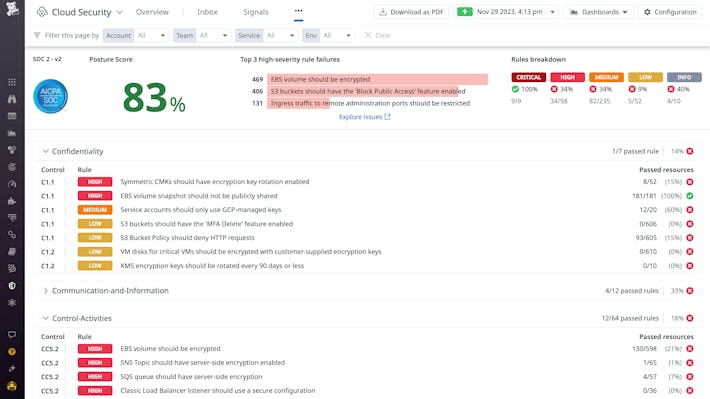
Task: Open Classic Load Balancer listener rule
Action: tap(217, 390)
